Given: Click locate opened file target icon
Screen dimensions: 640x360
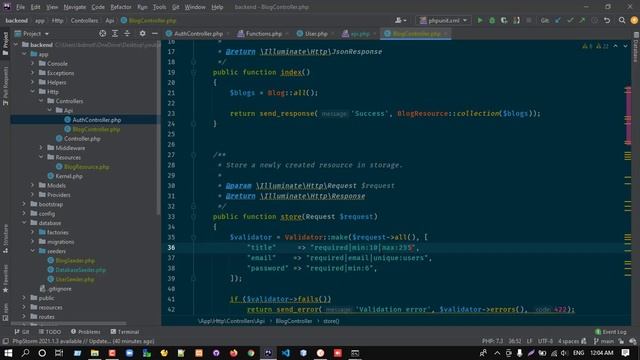Looking at the screenshot, I should click(102, 33).
